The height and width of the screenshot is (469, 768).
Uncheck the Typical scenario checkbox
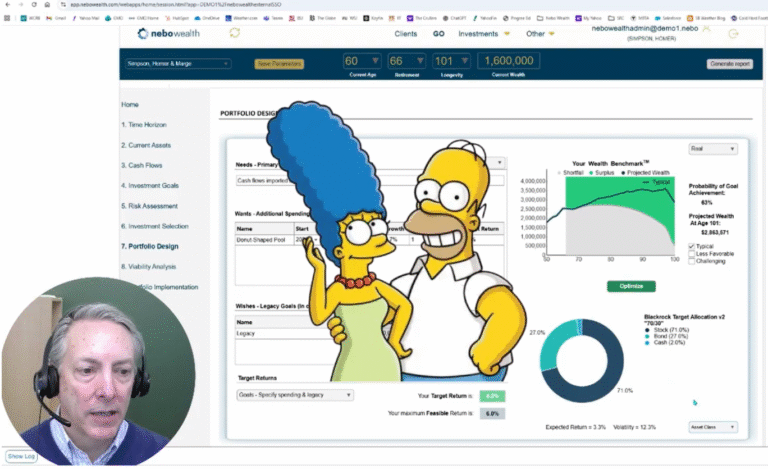pyautogui.click(x=692, y=246)
